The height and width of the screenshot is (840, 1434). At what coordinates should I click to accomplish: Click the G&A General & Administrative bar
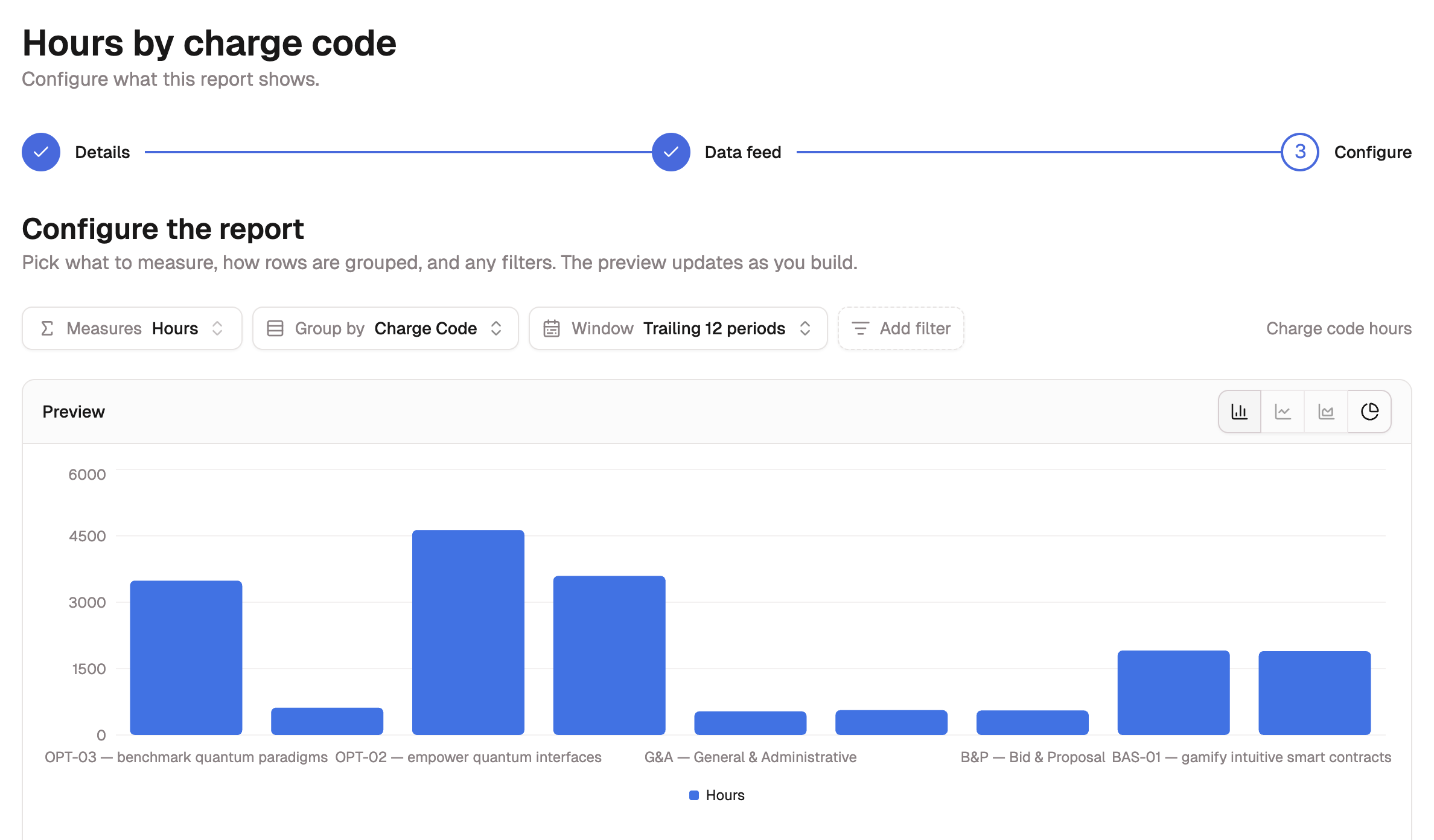point(750,723)
